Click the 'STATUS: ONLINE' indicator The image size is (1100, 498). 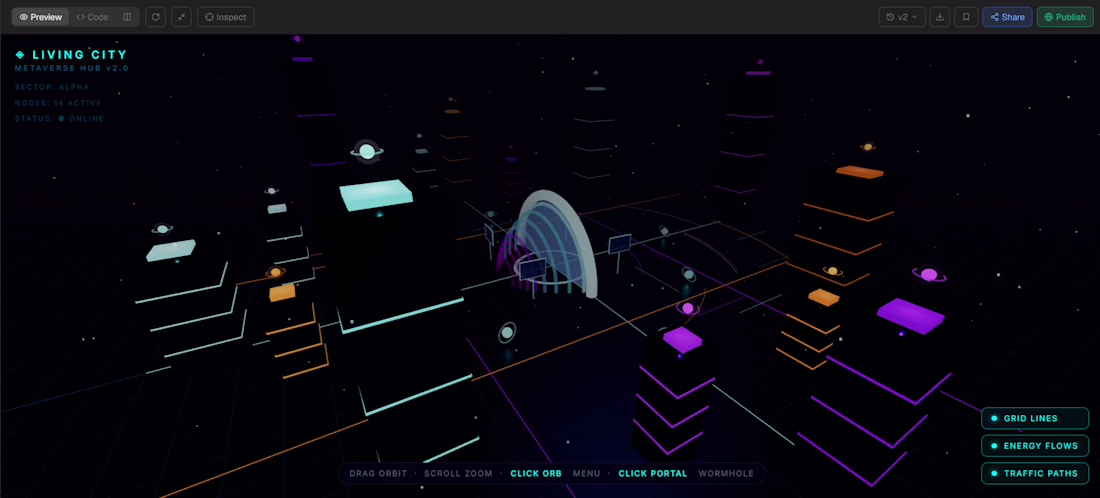(59, 119)
